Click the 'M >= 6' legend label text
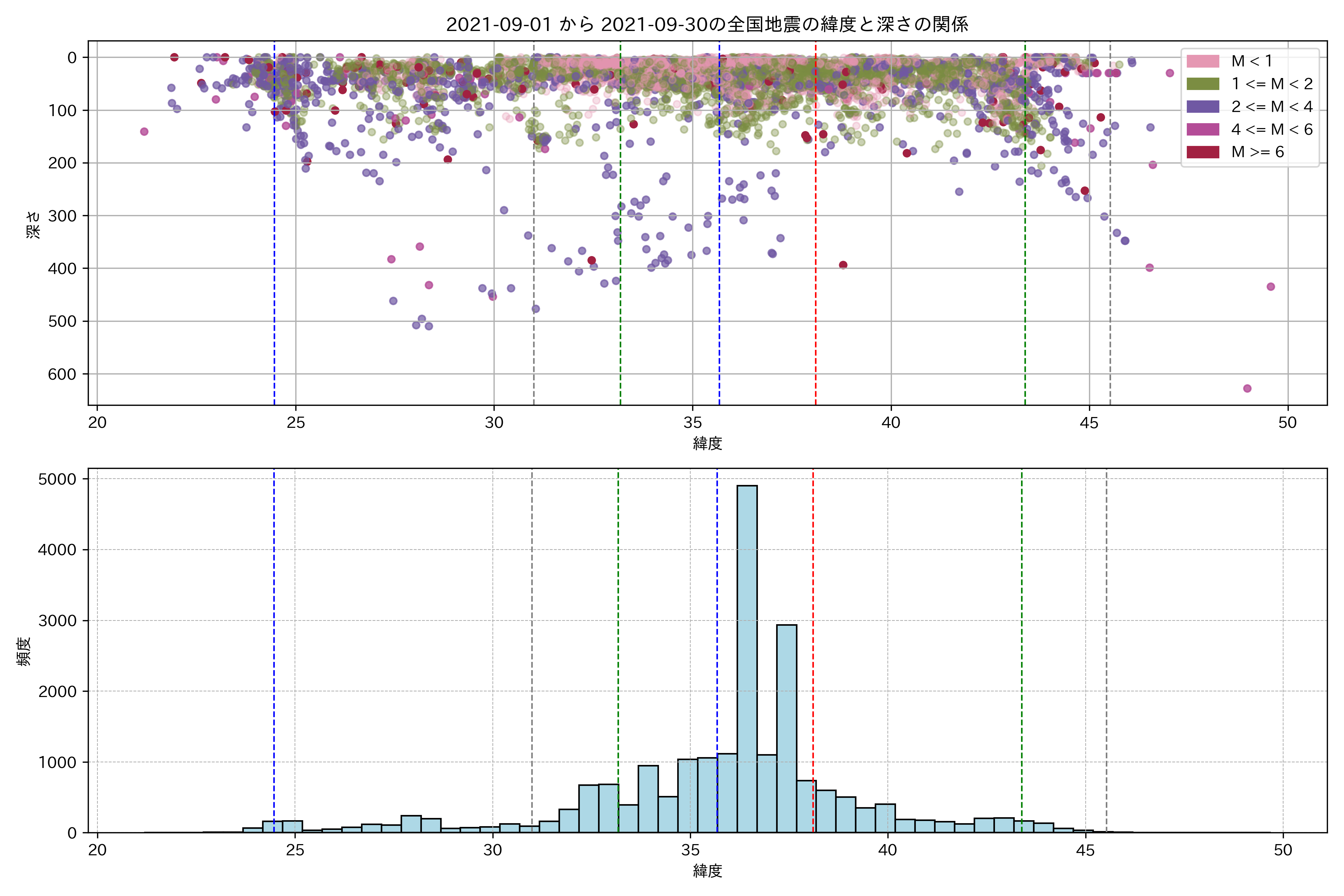 (x=1258, y=152)
